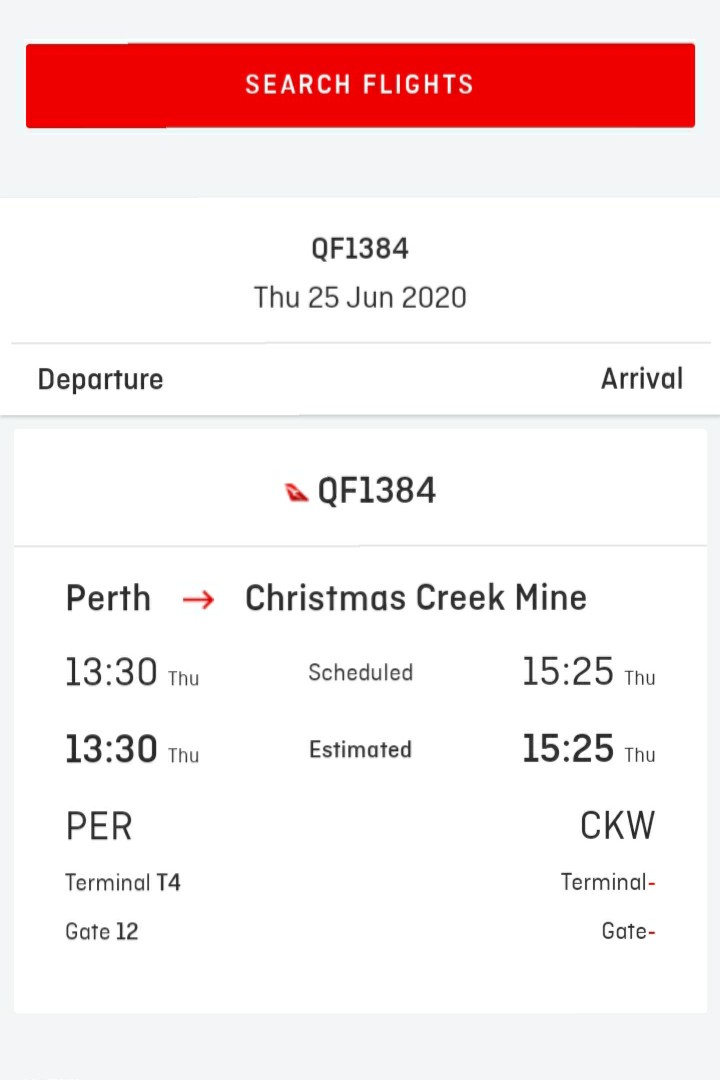Select the Departure tab
Viewport: 720px width, 1080px height.
point(101,380)
